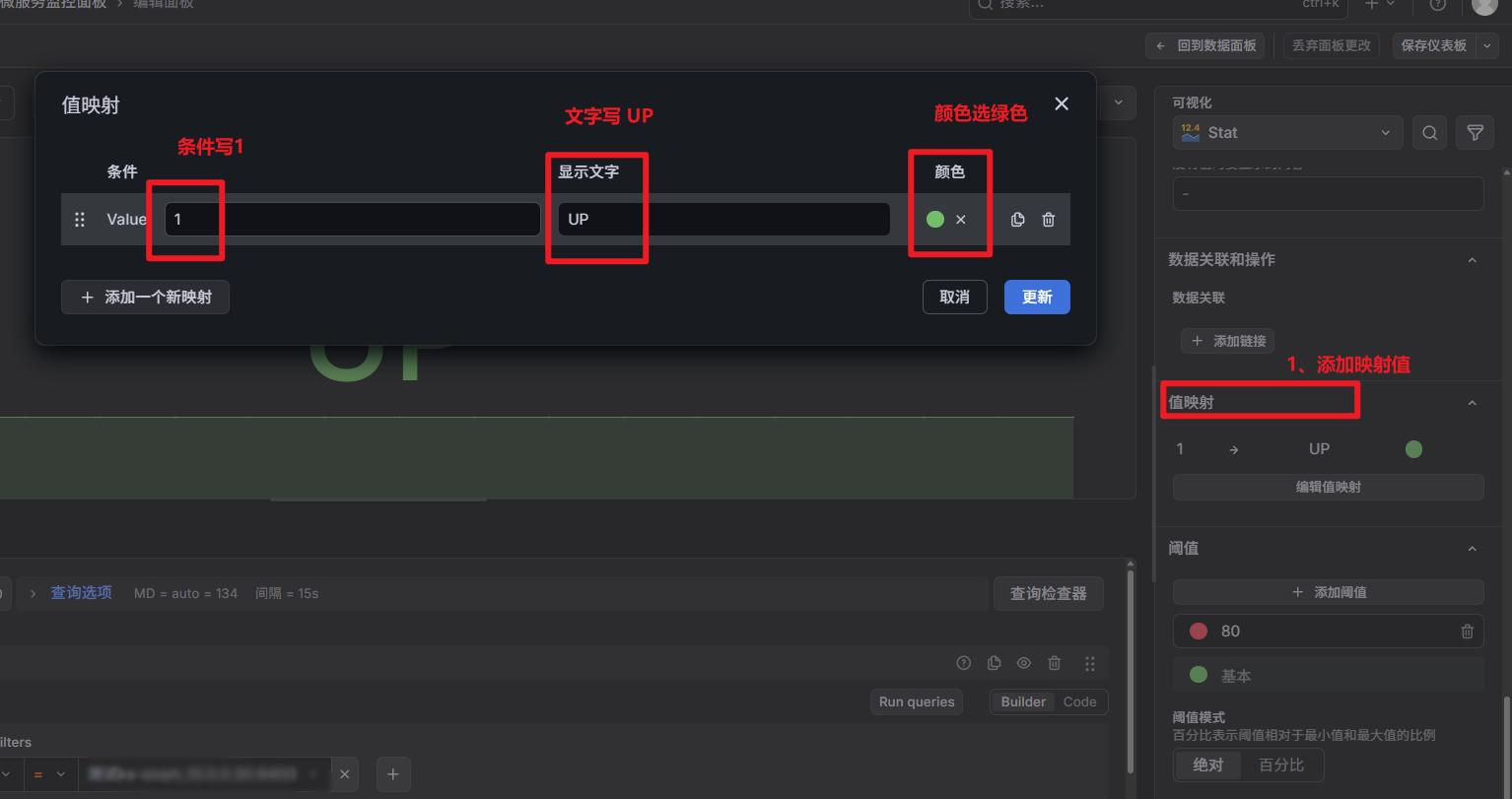Click the query row drag handle icon
The image size is (1512, 799).
(1089, 663)
